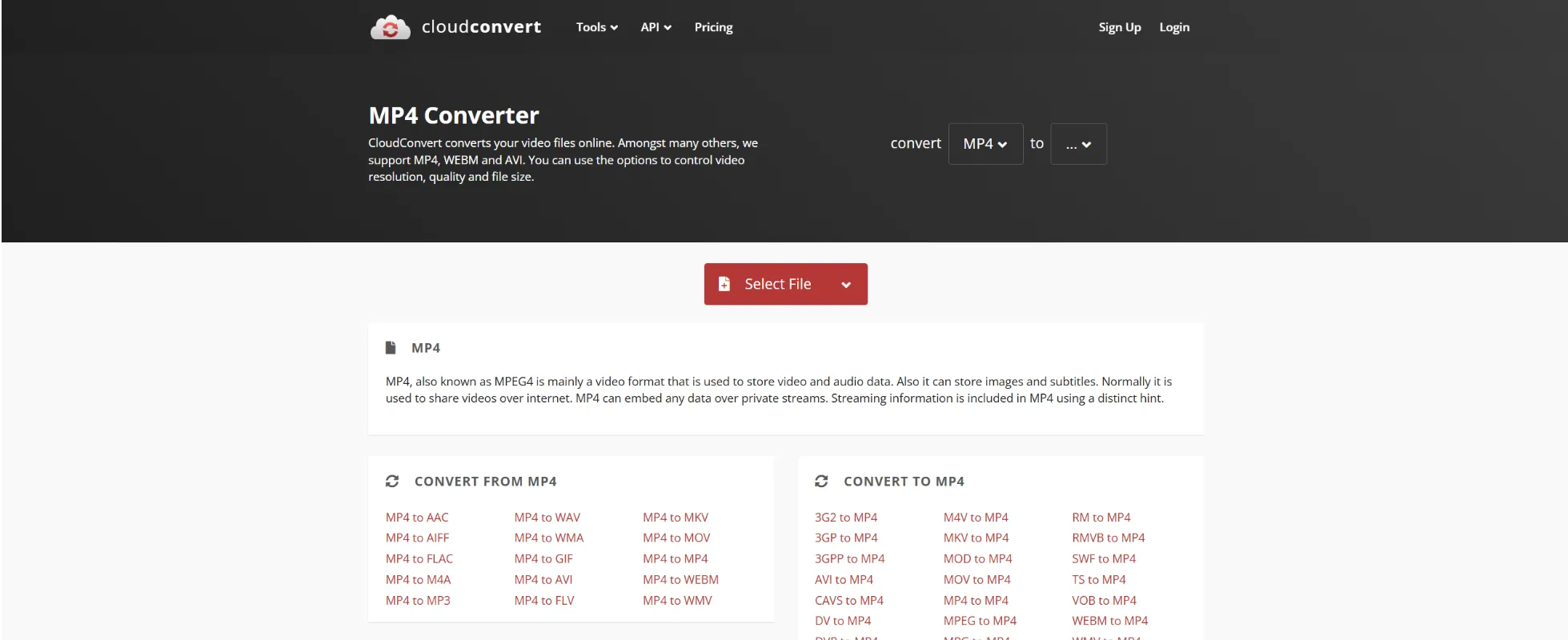
Task: Expand the API menu
Action: (656, 27)
